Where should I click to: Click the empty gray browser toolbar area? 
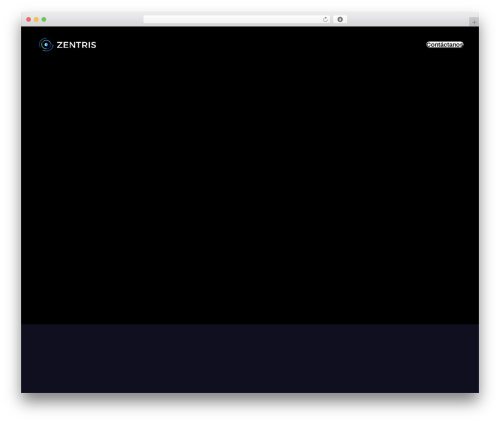click(93, 19)
